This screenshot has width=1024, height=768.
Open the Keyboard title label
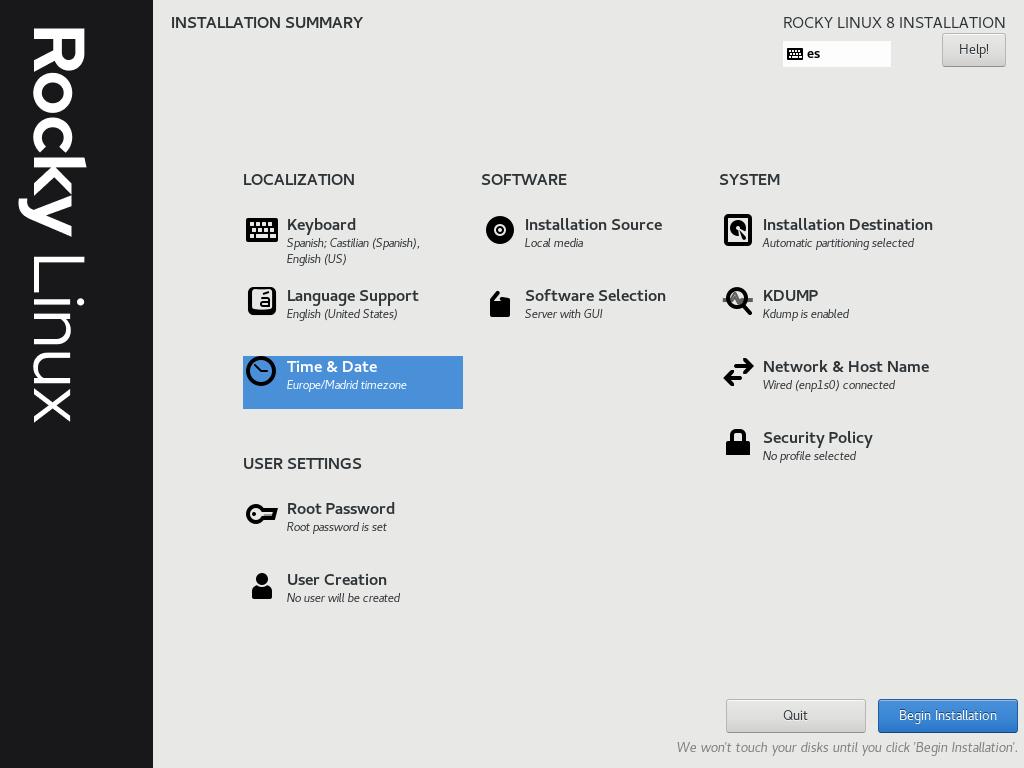(321, 225)
